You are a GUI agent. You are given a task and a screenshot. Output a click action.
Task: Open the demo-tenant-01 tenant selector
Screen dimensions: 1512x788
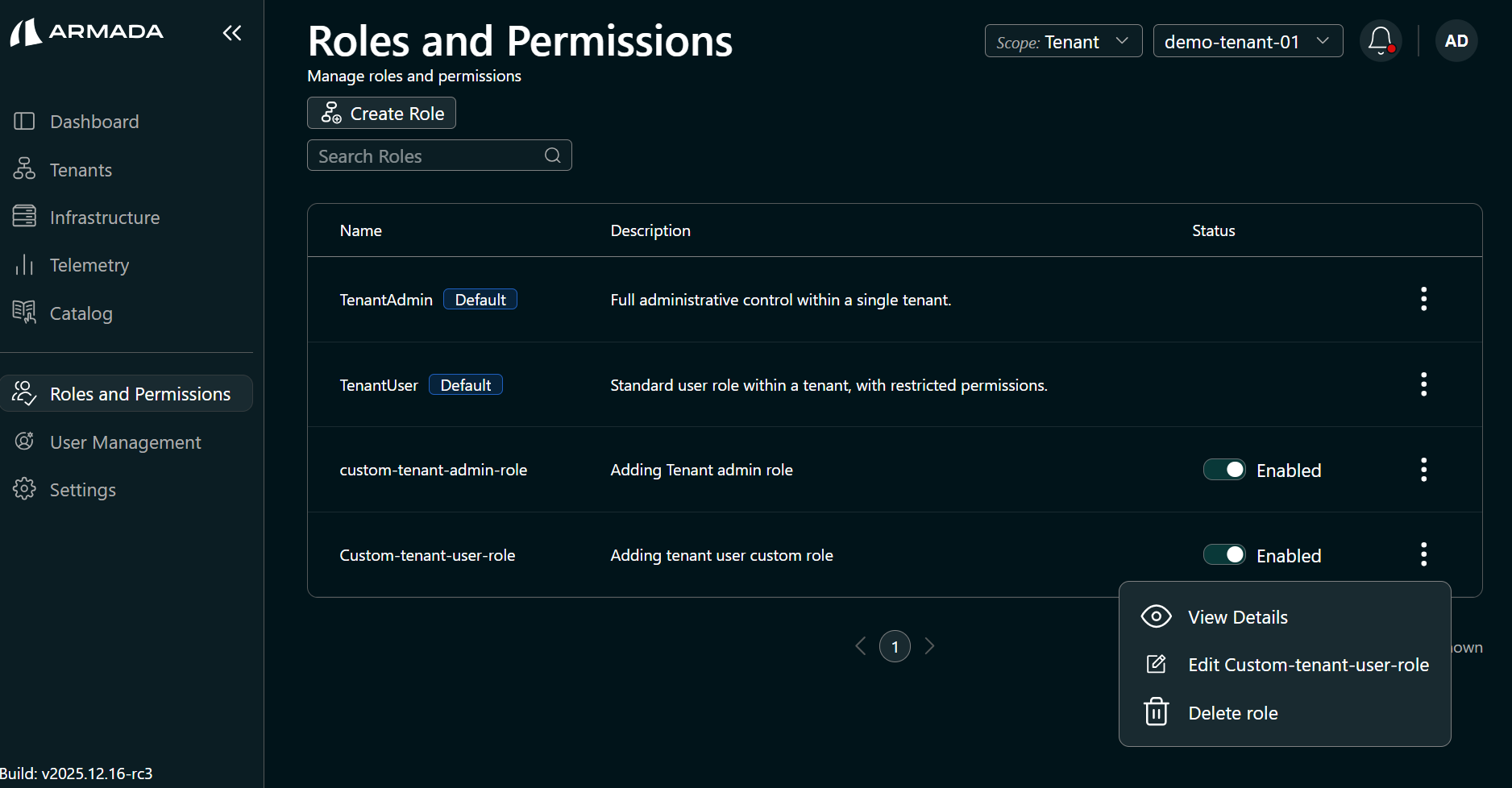pyautogui.click(x=1247, y=40)
